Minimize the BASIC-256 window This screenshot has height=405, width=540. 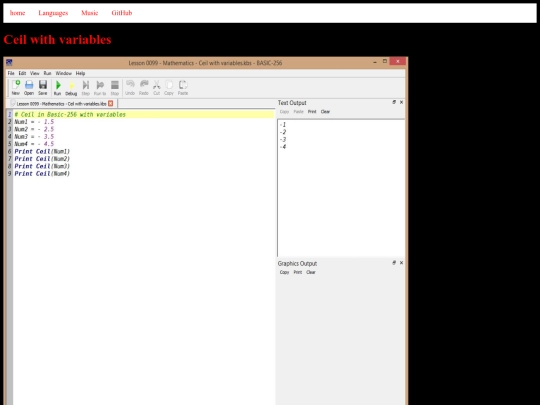pyautogui.click(x=375, y=62)
